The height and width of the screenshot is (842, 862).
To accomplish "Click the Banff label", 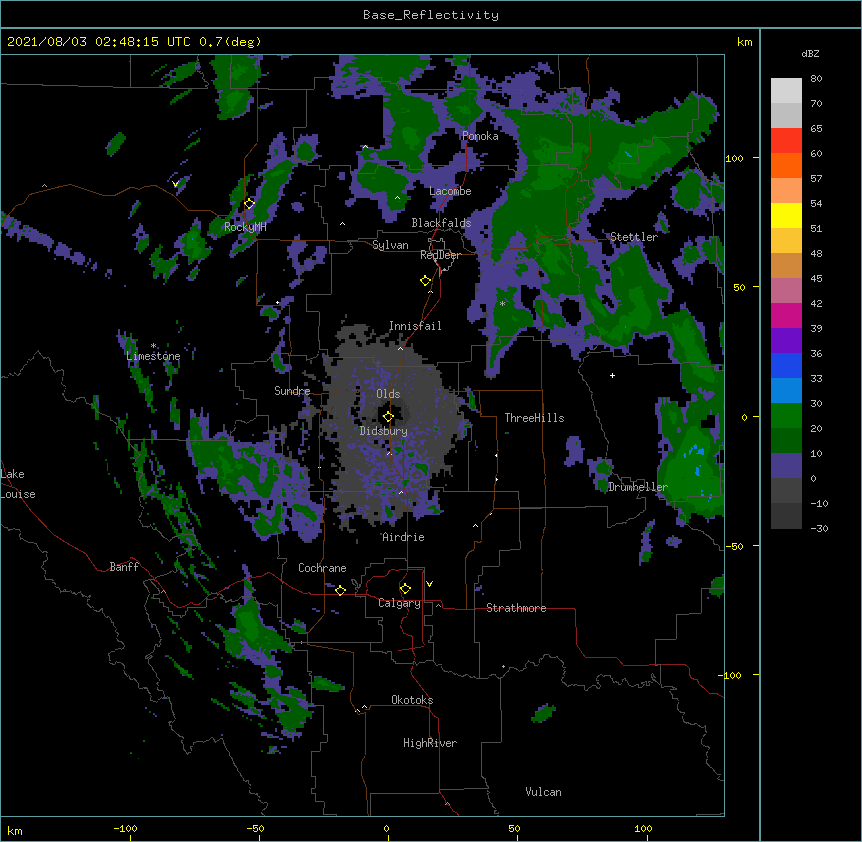I will coord(124,567).
